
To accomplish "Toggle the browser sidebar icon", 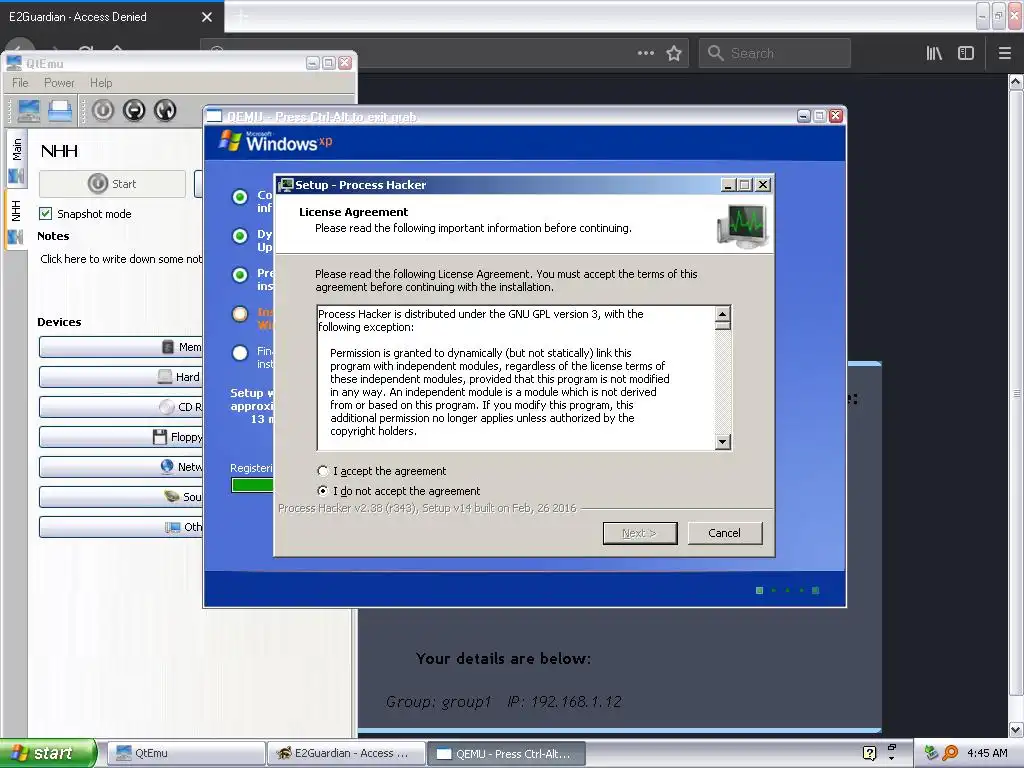I will [966, 53].
